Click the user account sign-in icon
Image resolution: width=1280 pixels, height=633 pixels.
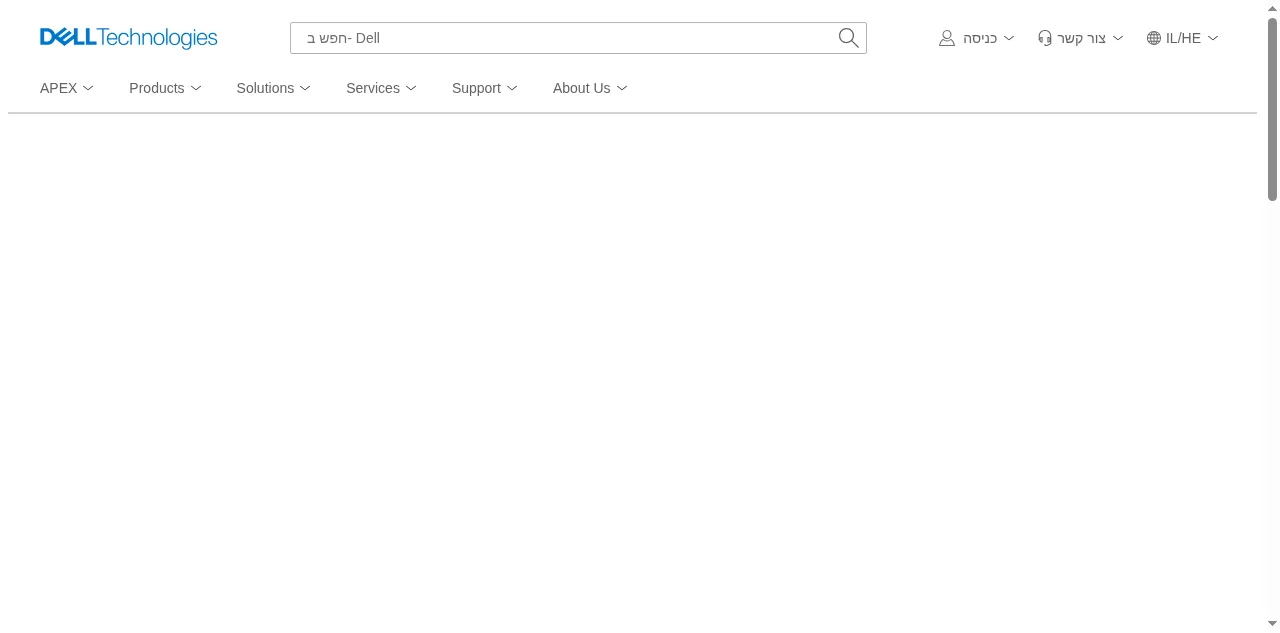pos(947,38)
